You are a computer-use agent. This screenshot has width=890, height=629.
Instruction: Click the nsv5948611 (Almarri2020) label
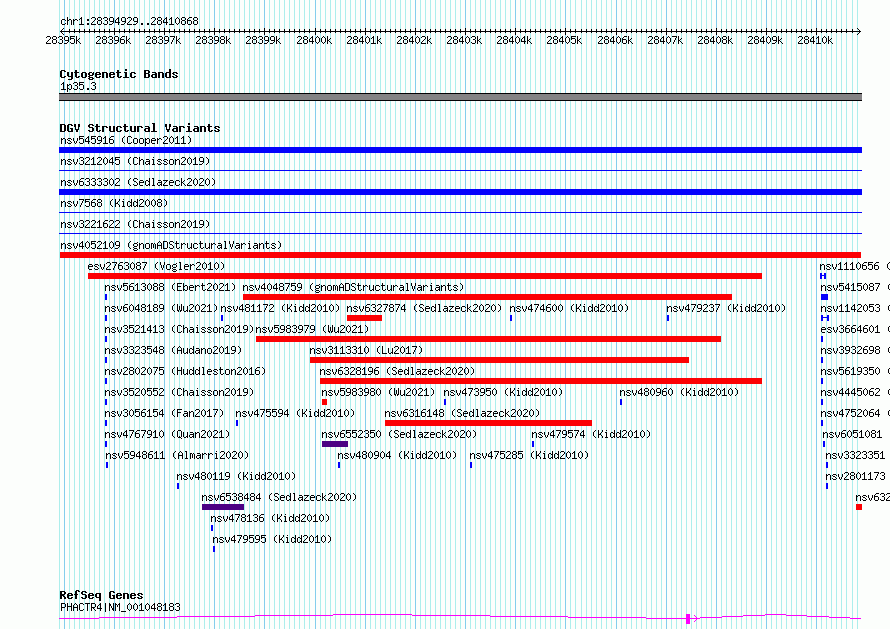coord(177,455)
